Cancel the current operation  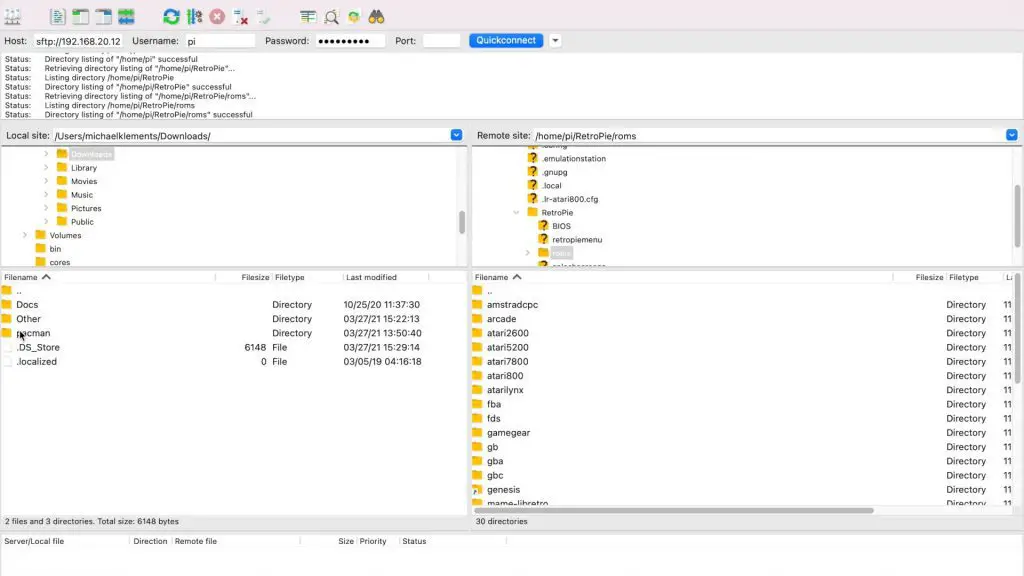(217, 17)
